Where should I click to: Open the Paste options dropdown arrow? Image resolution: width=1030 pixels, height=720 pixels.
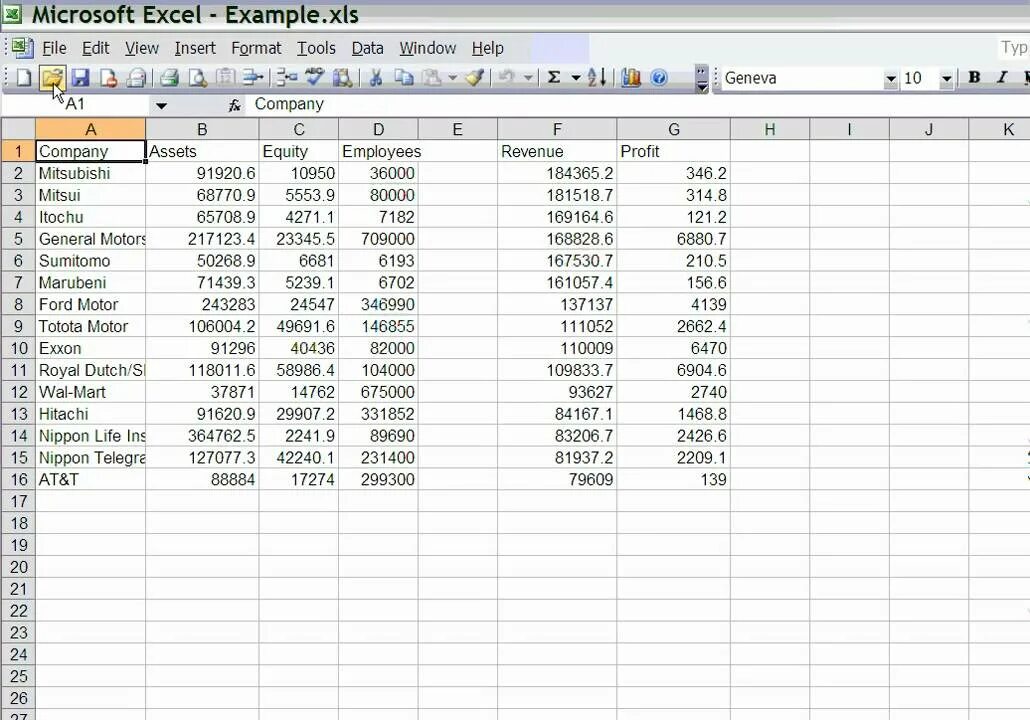click(x=453, y=78)
